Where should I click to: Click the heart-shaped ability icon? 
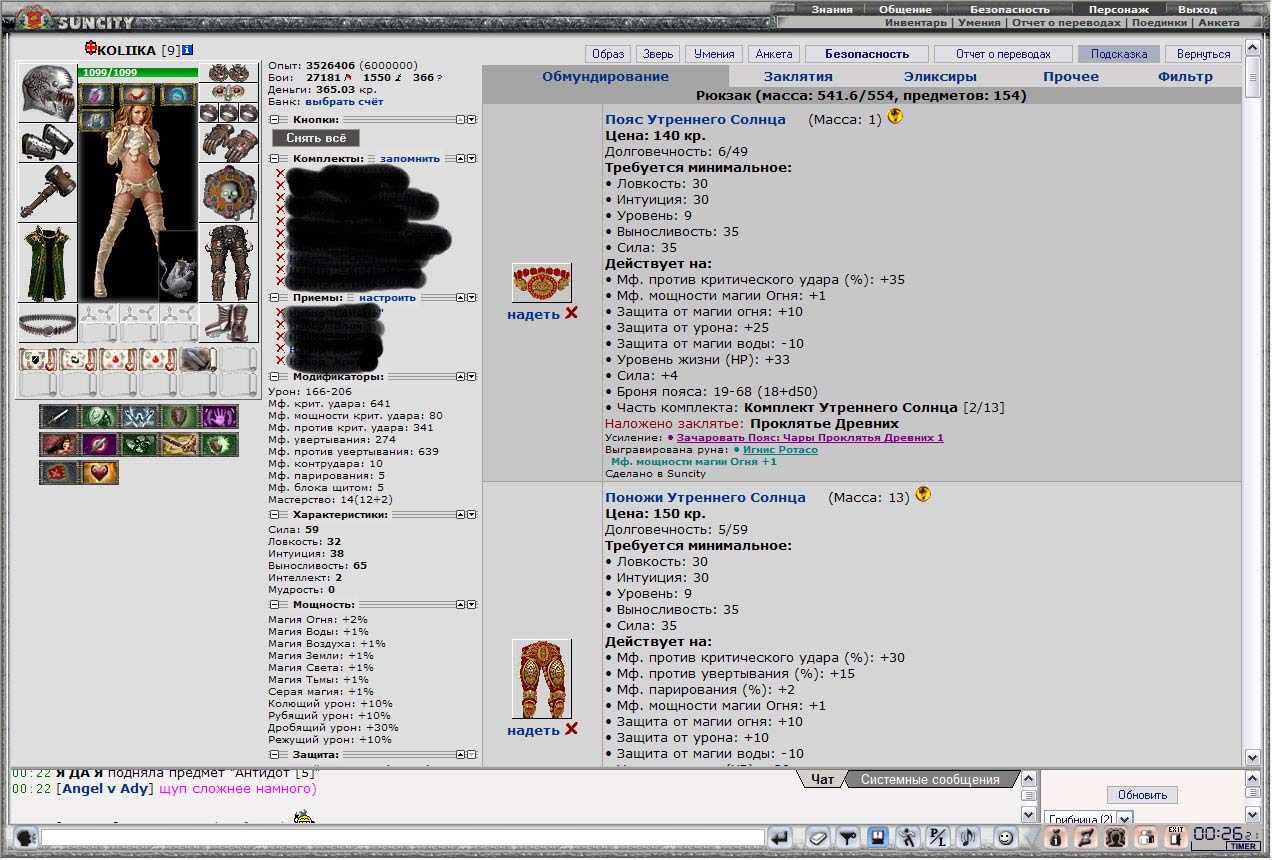[x=100, y=472]
